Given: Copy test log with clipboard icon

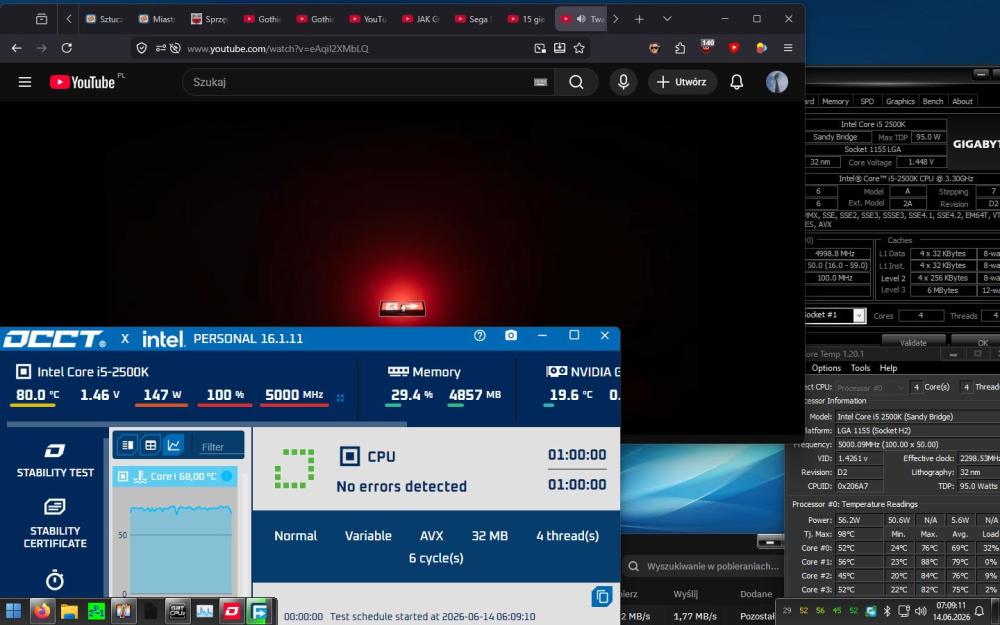Looking at the screenshot, I should coord(601,597).
